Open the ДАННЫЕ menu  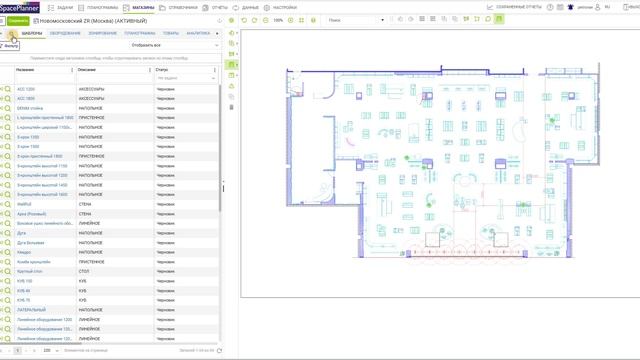click(x=246, y=8)
